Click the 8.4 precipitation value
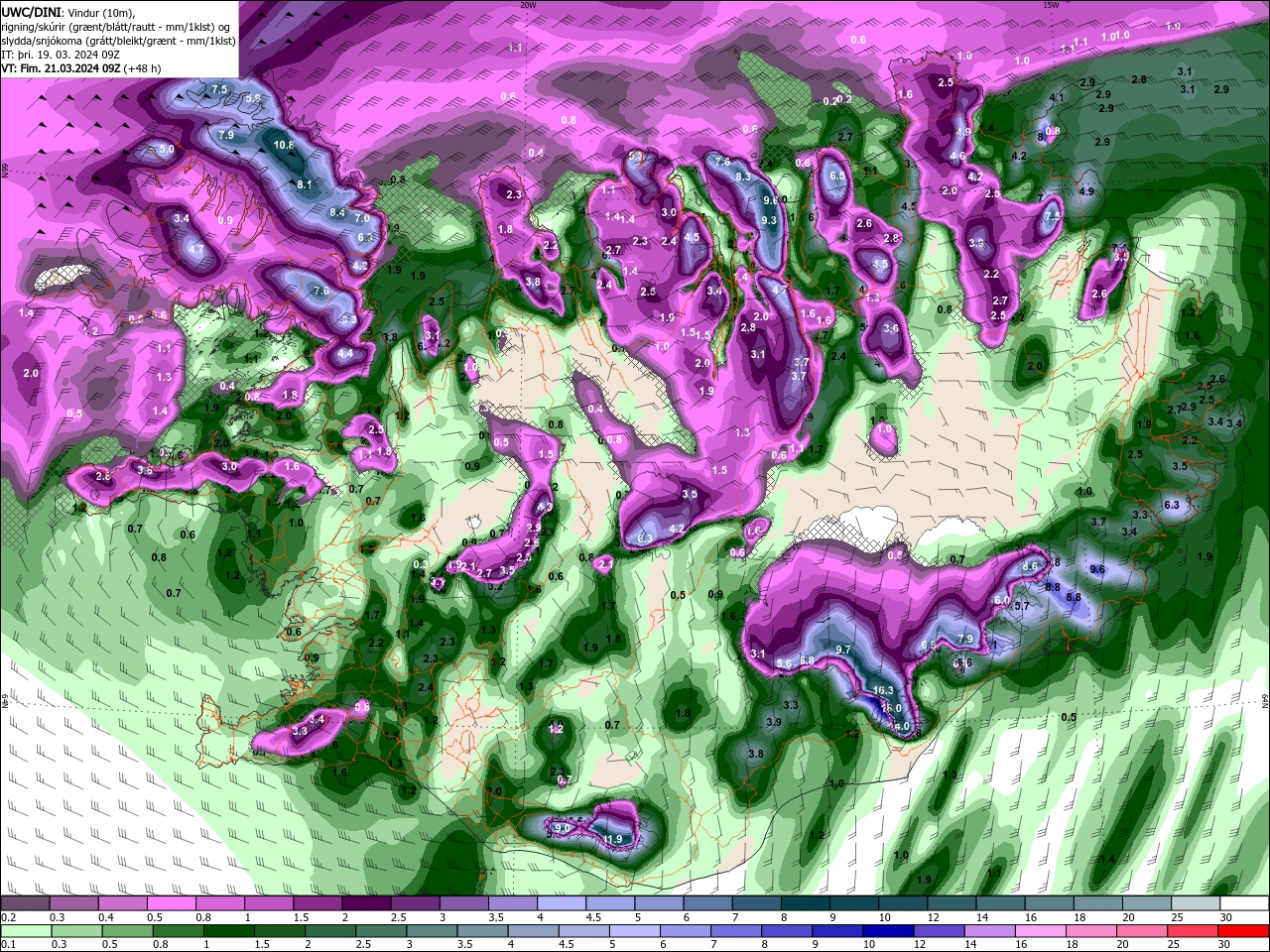 (x=337, y=212)
